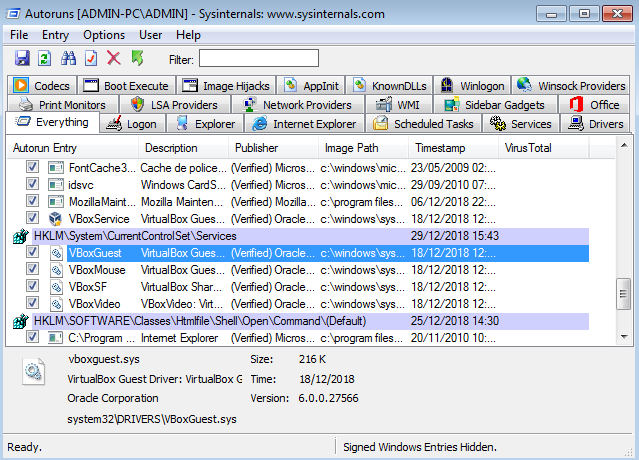Click the Properties toolbar icon
The height and width of the screenshot is (460, 639).
pyautogui.click(x=91, y=58)
